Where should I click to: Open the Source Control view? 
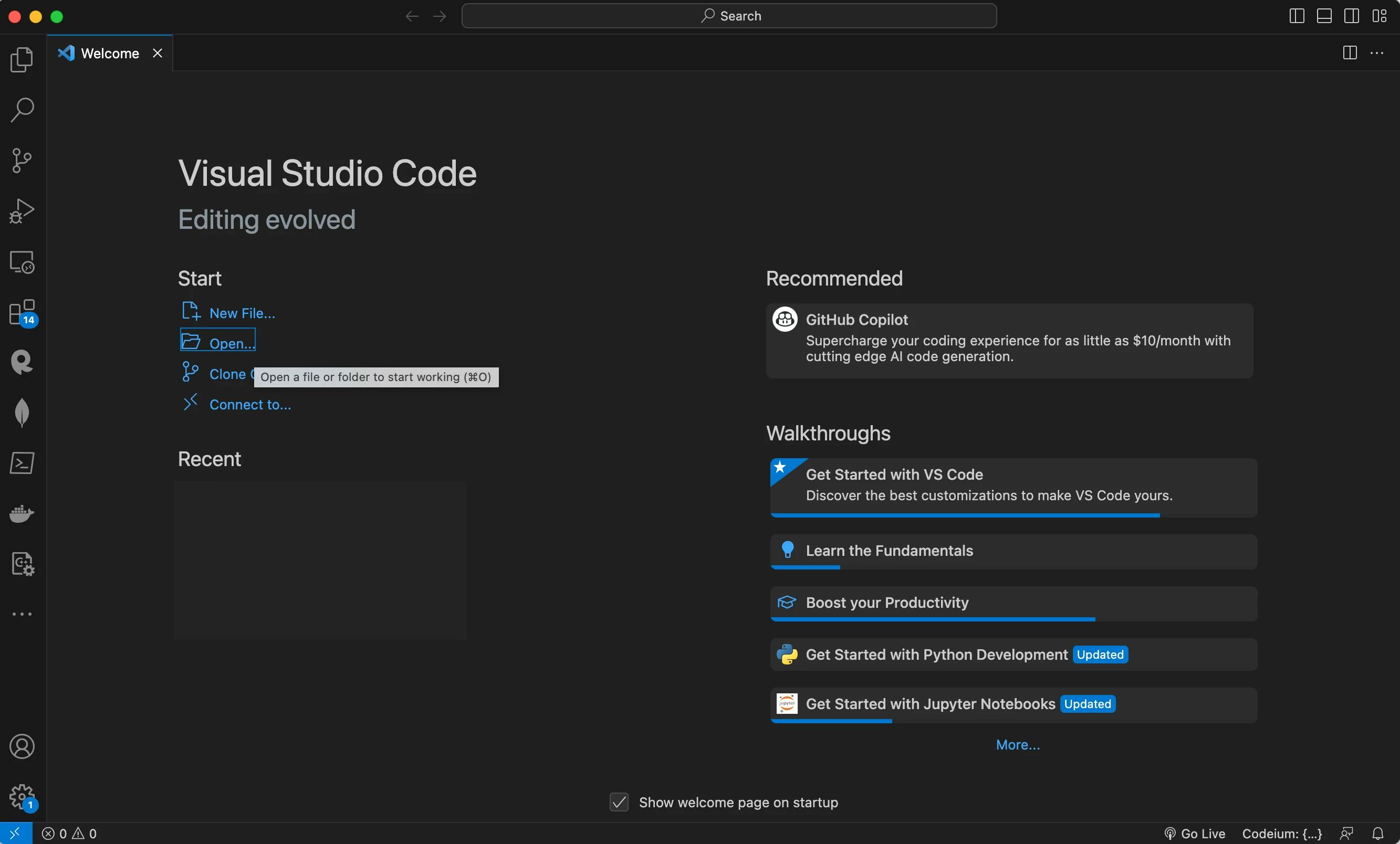coord(22,160)
